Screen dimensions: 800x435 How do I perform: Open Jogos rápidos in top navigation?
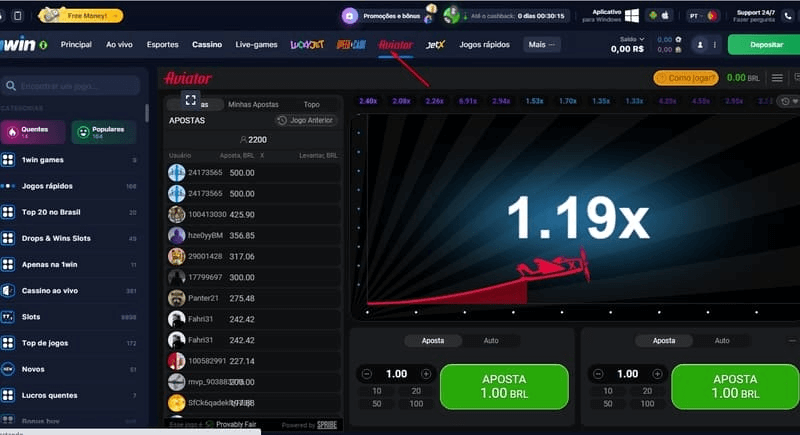484,44
